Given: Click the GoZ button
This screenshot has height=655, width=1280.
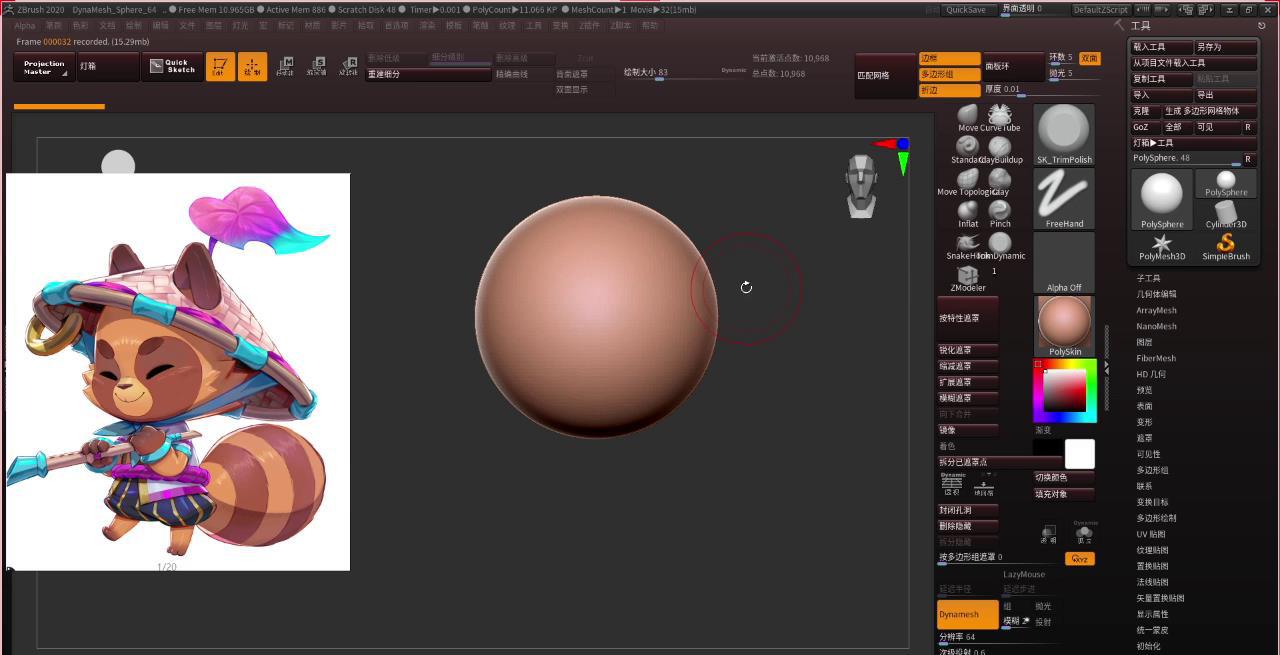Looking at the screenshot, I should tap(1144, 127).
